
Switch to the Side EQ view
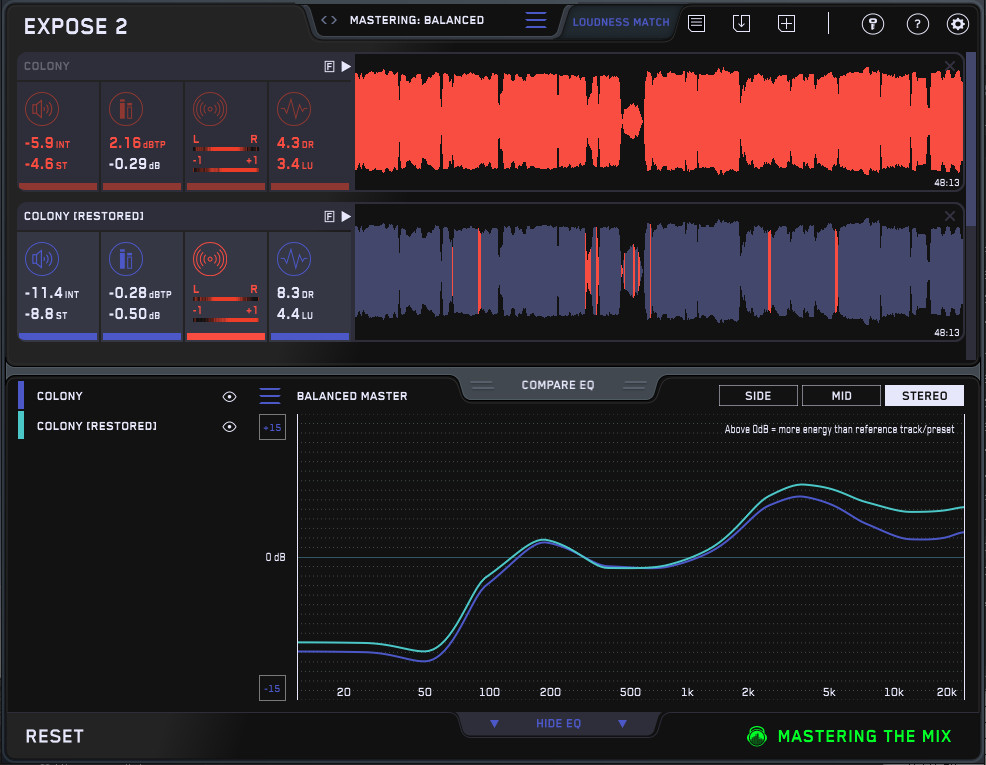[x=758, y=396]
